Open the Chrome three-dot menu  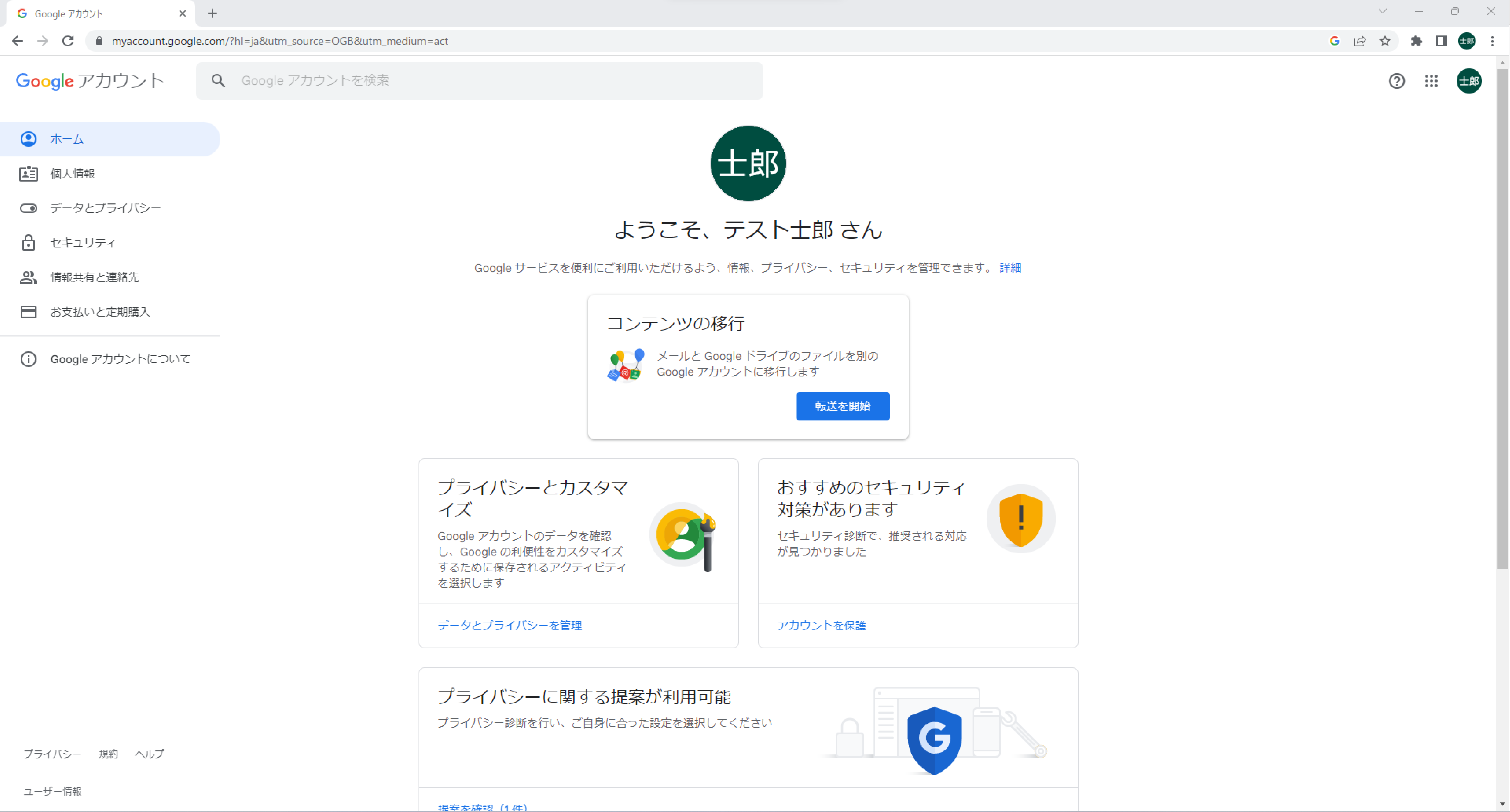[x=1492, y=41]
